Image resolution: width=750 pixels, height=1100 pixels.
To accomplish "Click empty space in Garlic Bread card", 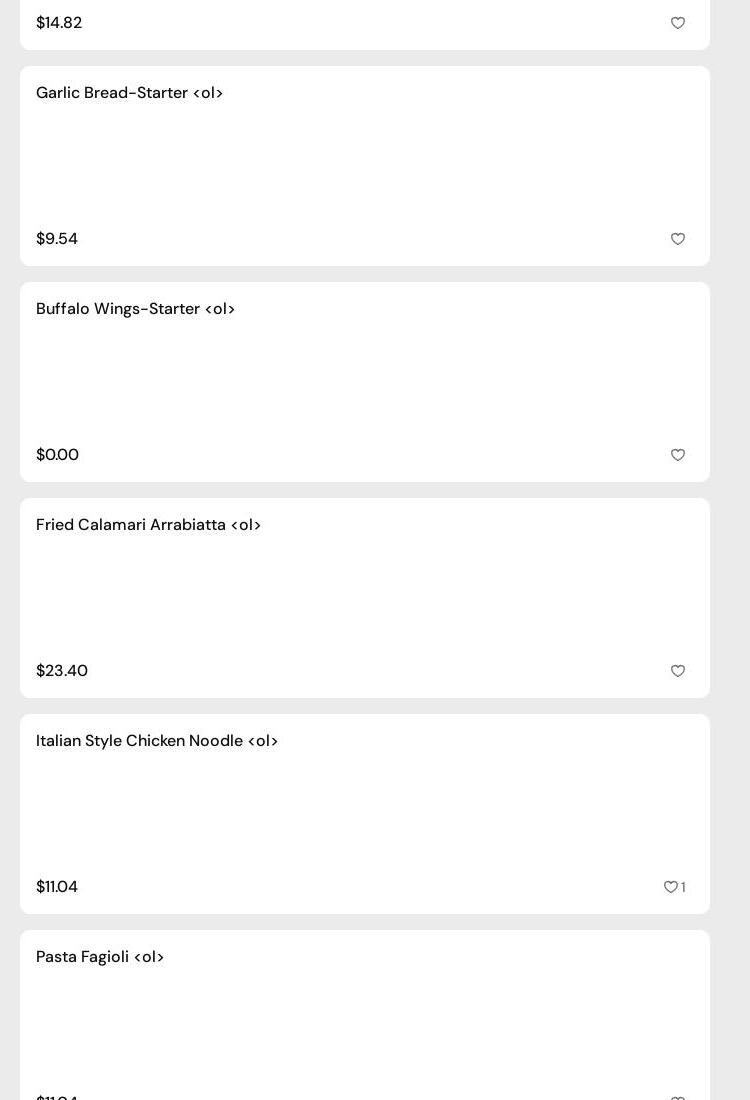I will tap(365, 166).
